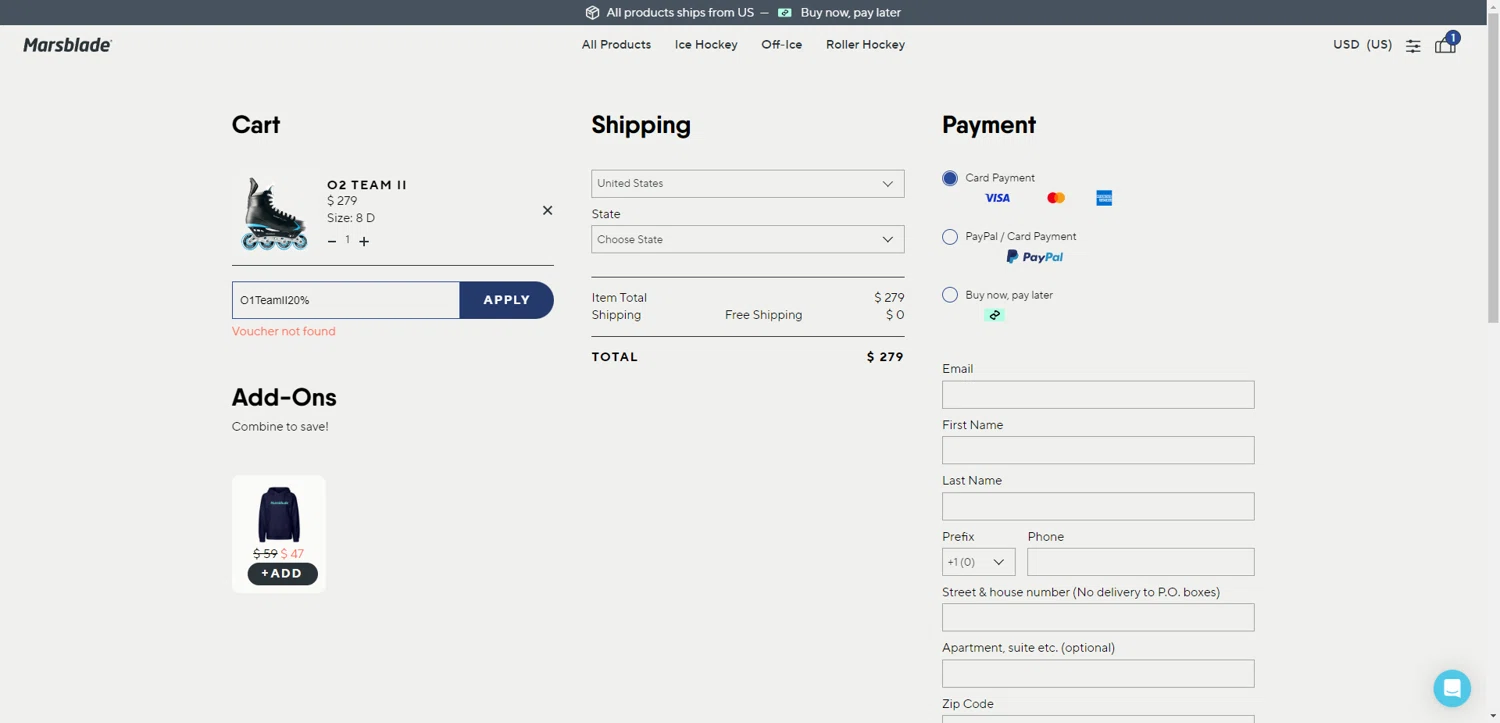Open the shopping cart bag icon
The height and width of the screenshot is (723, 1500).
pos(1445,45)
